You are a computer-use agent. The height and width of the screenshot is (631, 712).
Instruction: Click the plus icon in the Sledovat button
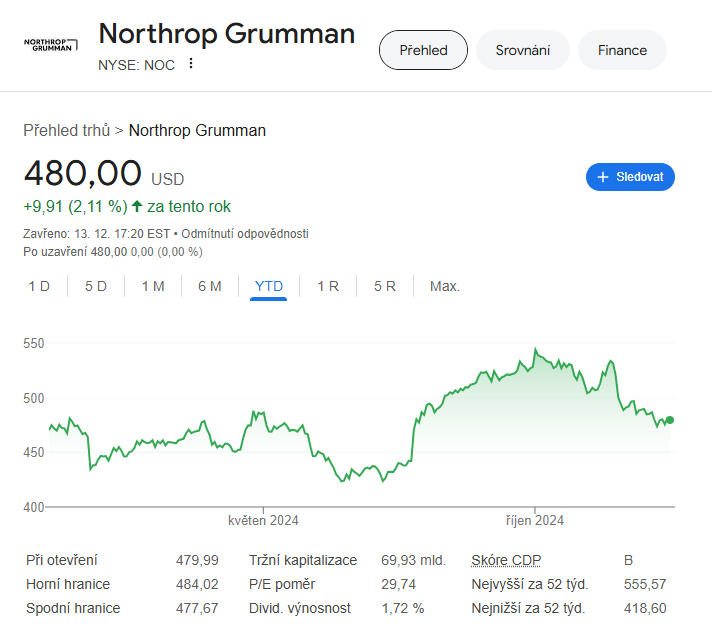pos(603,177)
